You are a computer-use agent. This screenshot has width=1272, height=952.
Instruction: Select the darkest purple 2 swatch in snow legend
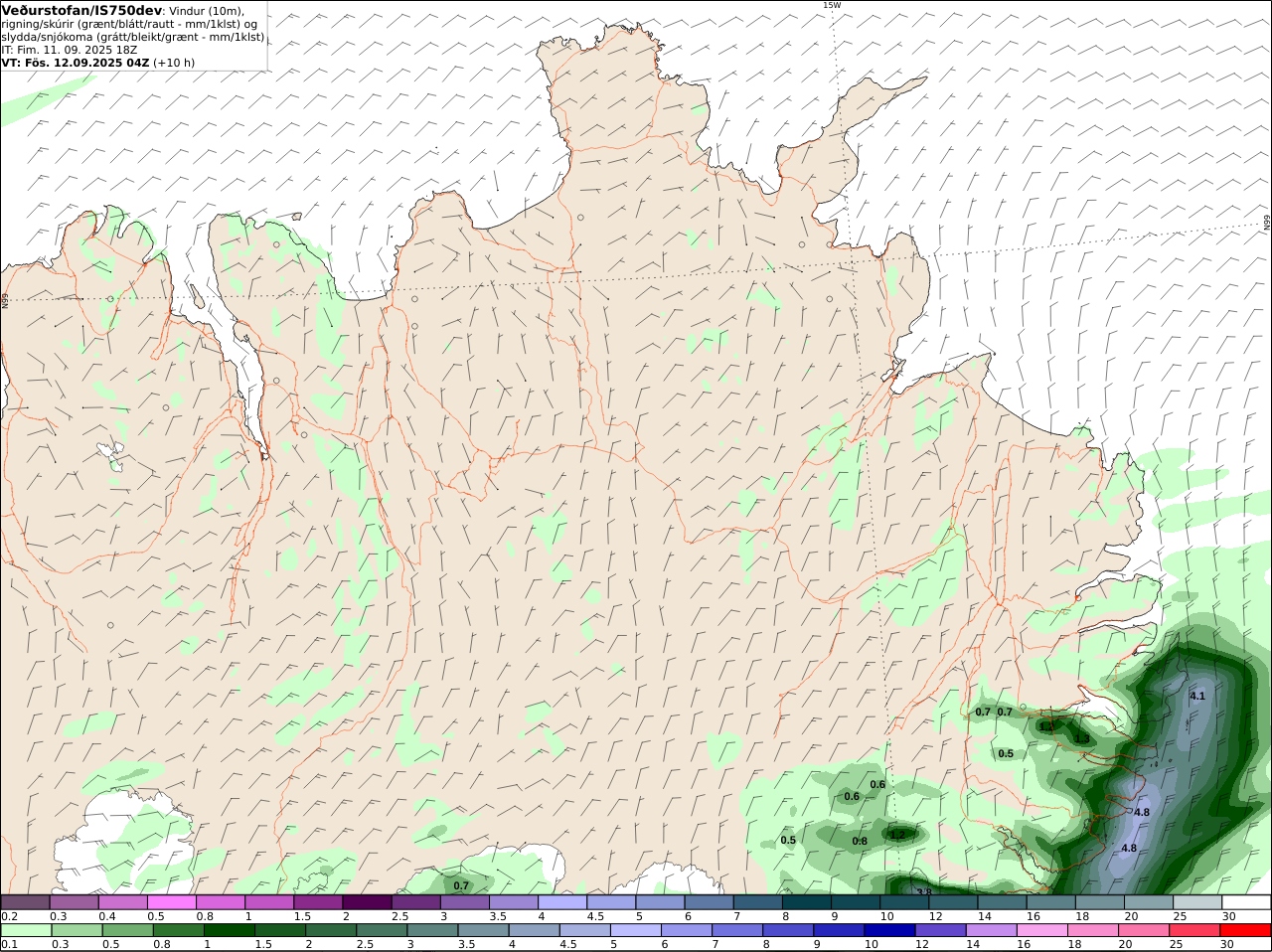367,902
